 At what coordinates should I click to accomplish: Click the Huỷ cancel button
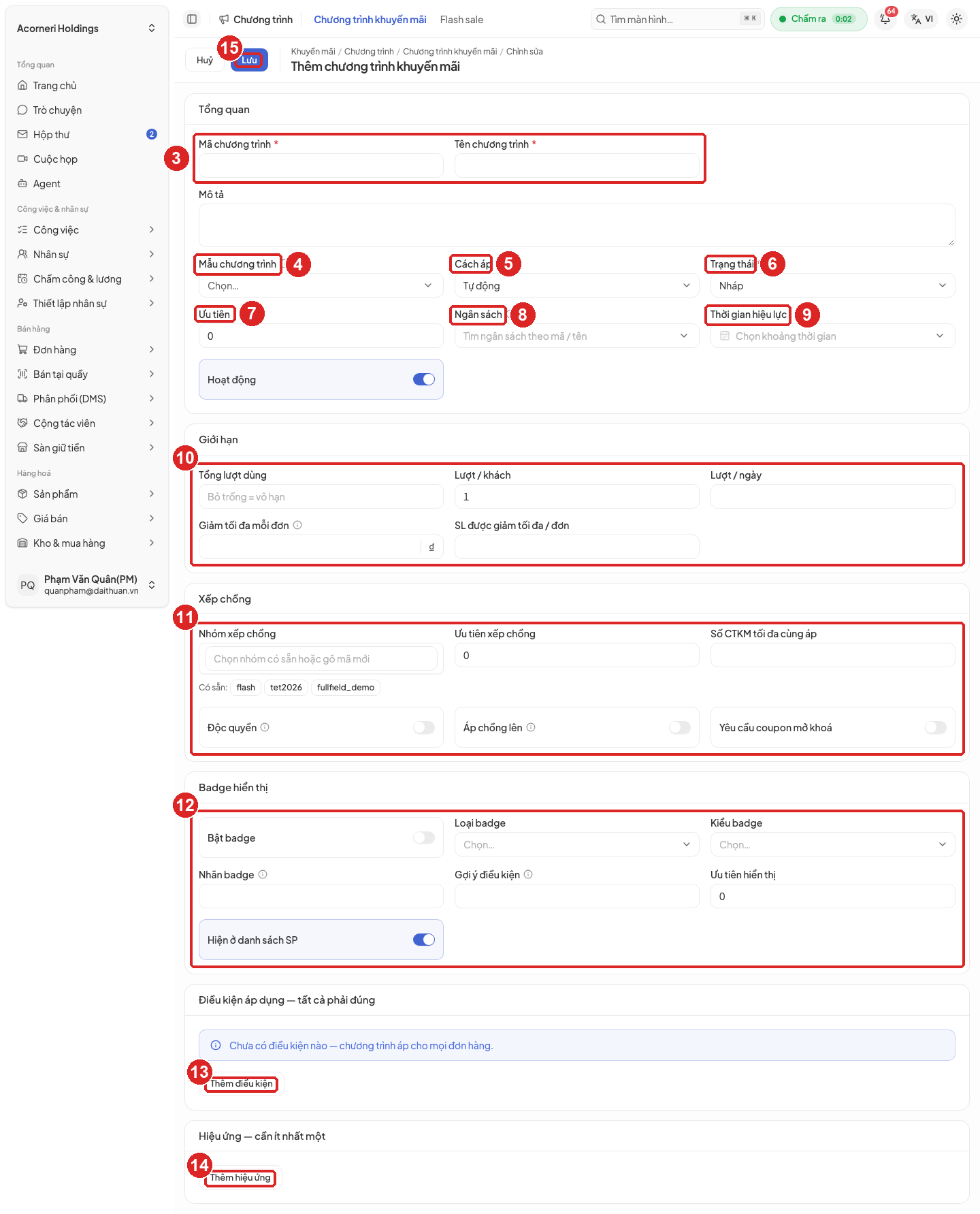coord(205,60)
